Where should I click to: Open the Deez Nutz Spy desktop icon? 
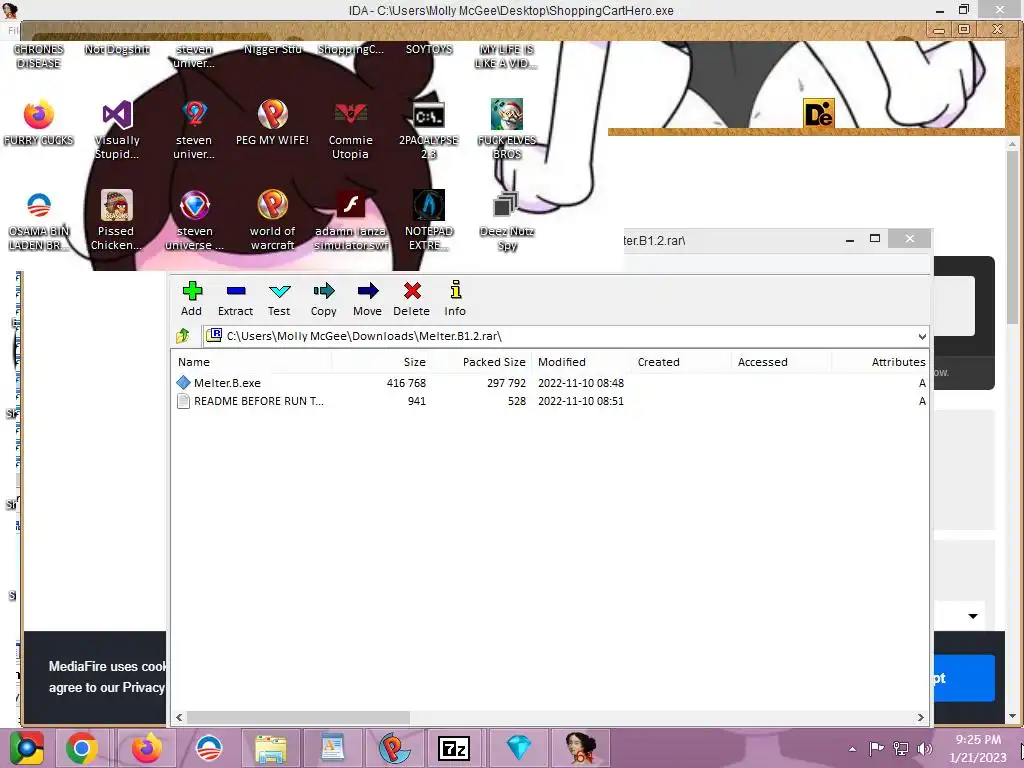[x=507, y=221]
